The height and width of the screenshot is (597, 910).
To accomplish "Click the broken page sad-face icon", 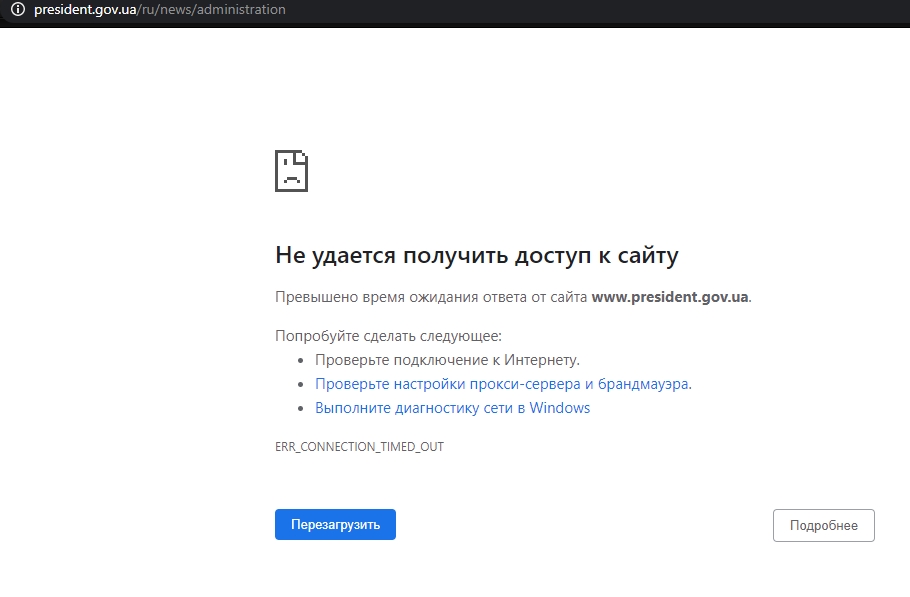I will (x=291, y=170).
